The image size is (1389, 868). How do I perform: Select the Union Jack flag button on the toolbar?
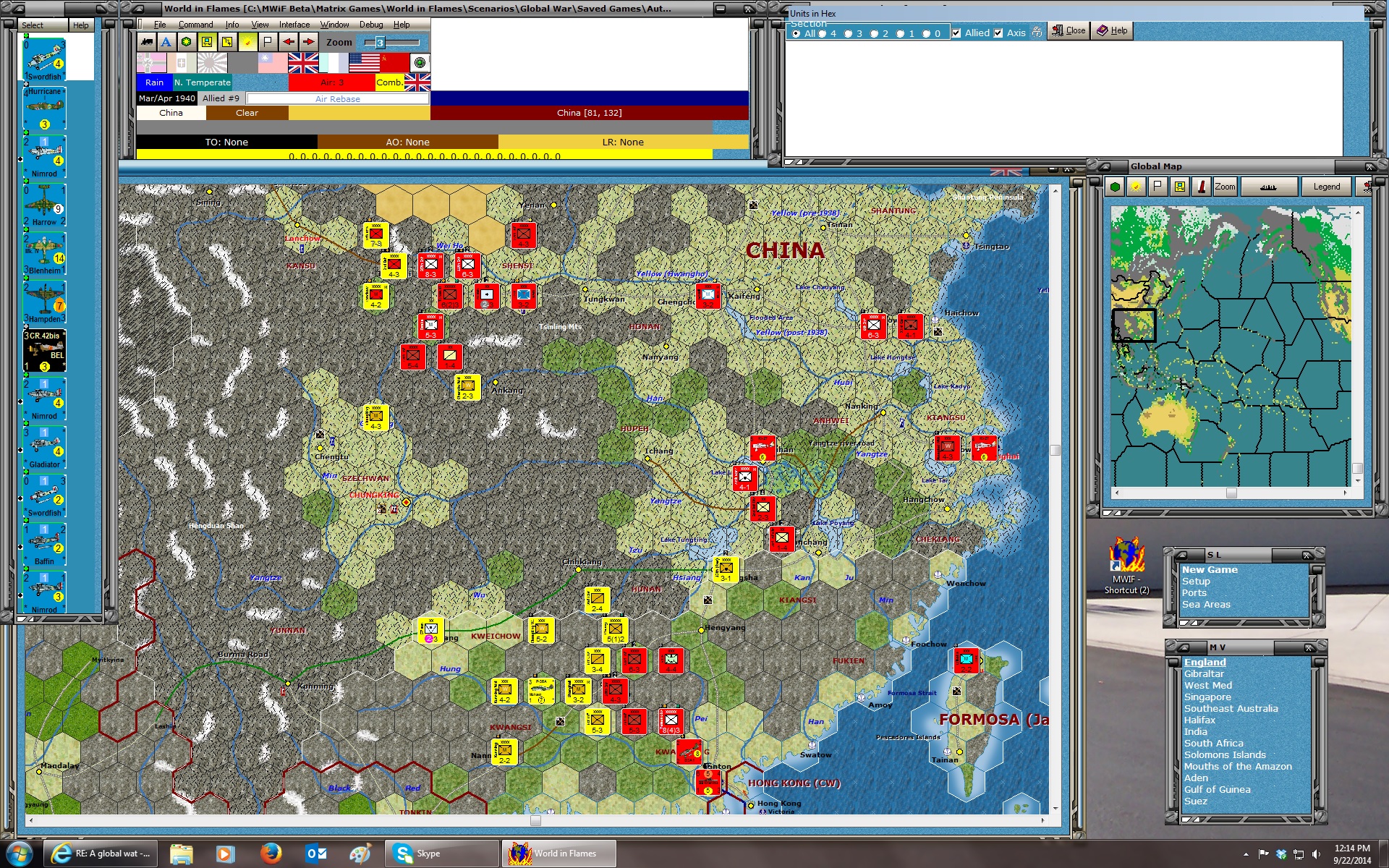tap(303, 63)
